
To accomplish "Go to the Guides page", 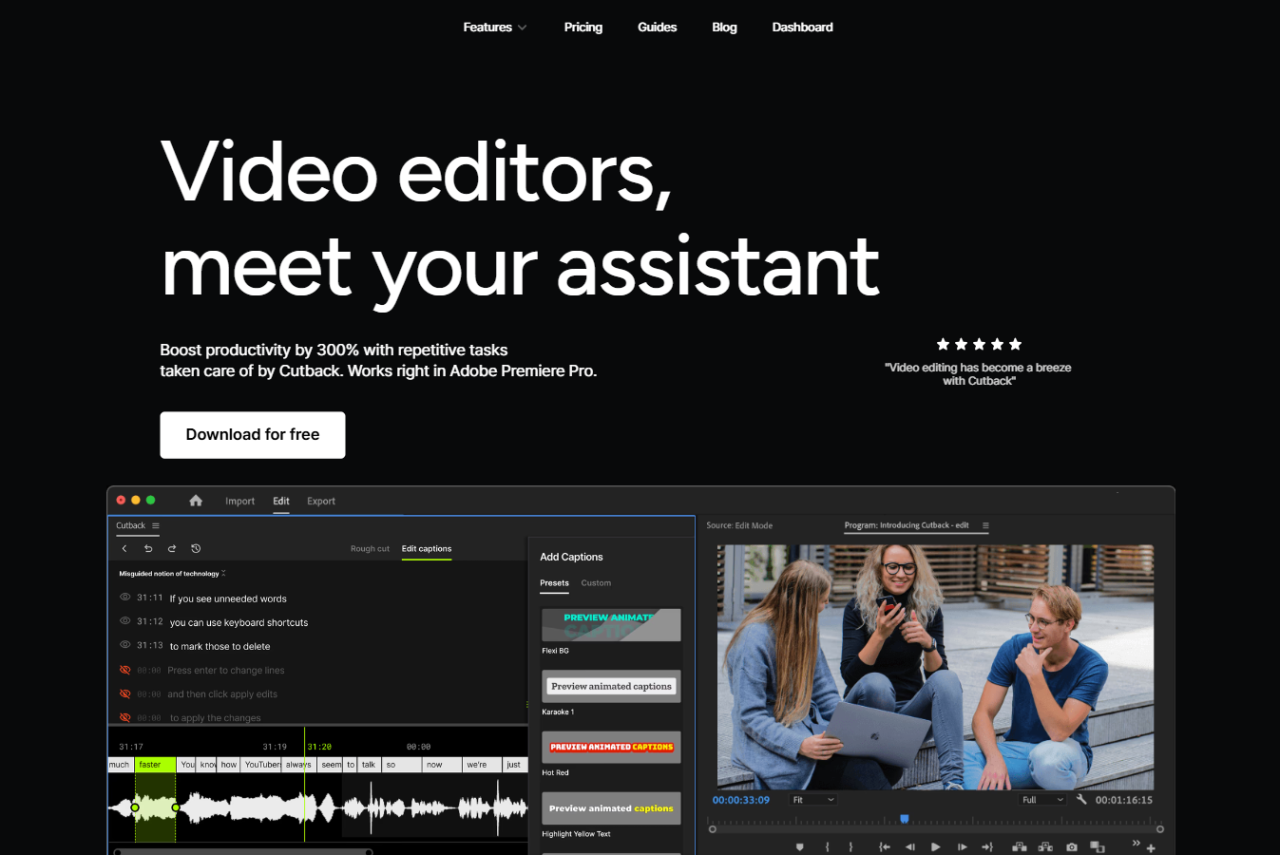I will [657, 27].
